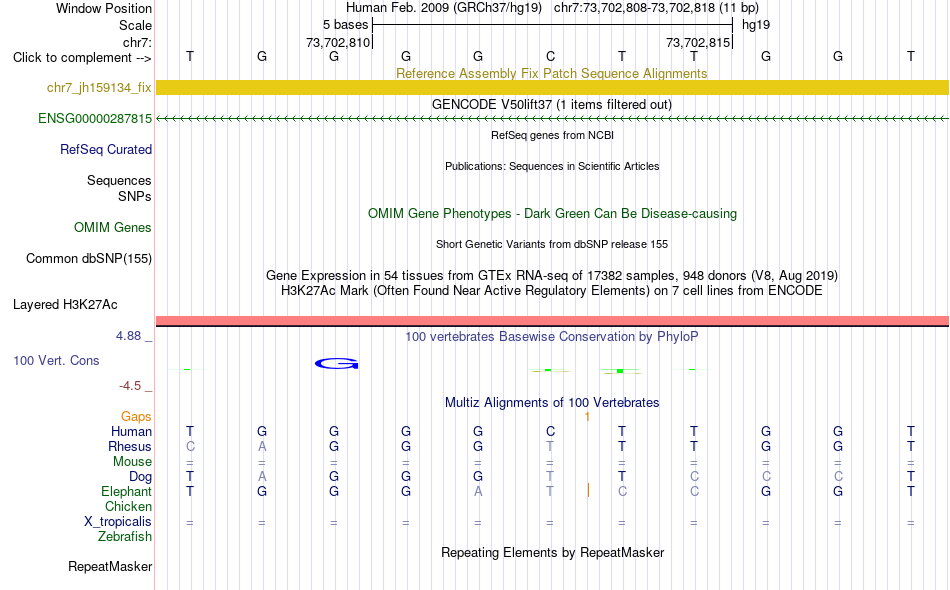Click 'Human Feb. 2009 (GRCh37/hg19)' header text
Image resolution: width=950 pixels, height=590 pixels.
coord(444,8)
